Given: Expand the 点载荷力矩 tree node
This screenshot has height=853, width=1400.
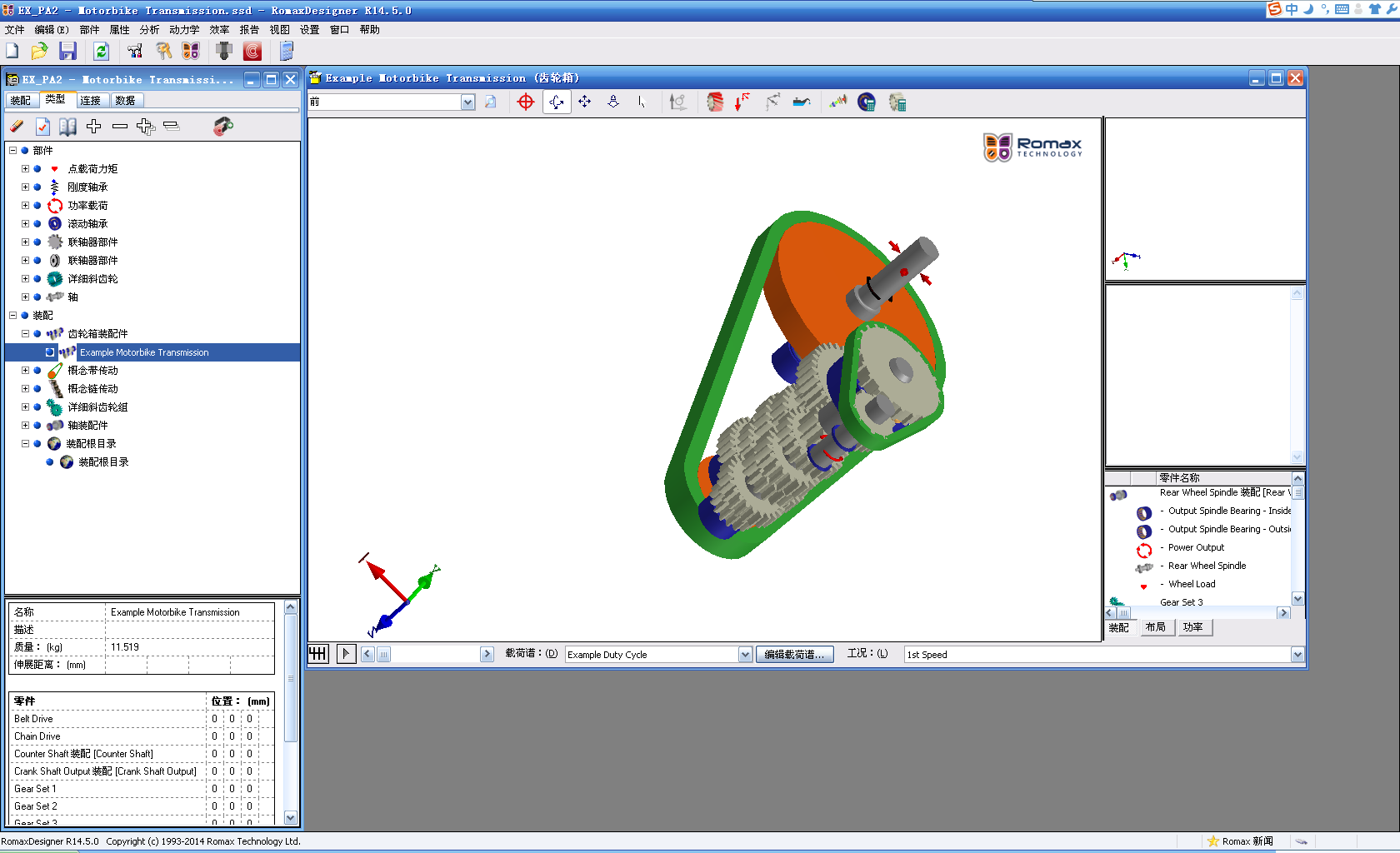Looking at the screenshot, I should pyautogui.click(x=25, y=169).
